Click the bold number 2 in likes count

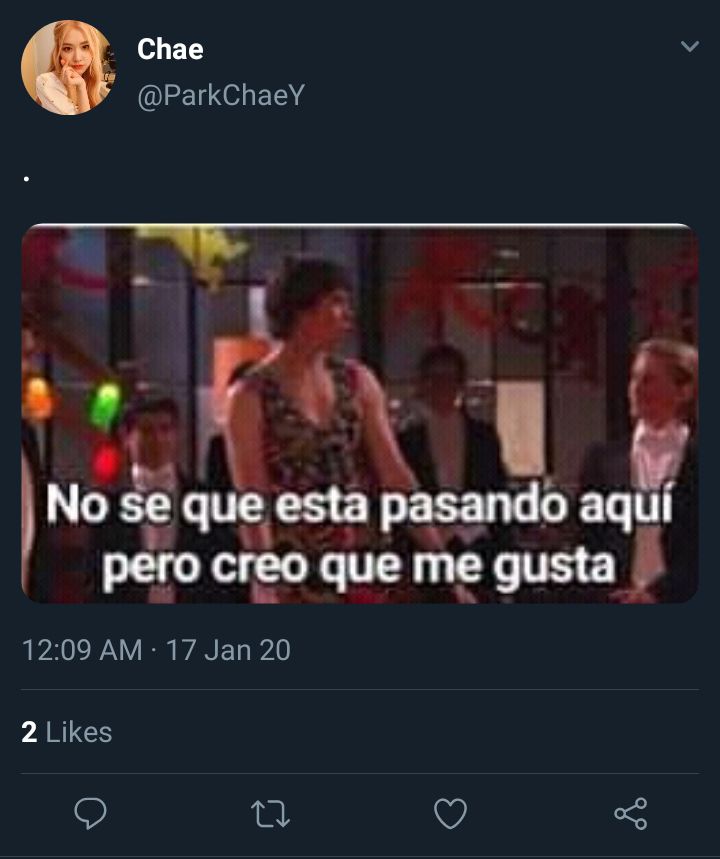tap(30, 732)
